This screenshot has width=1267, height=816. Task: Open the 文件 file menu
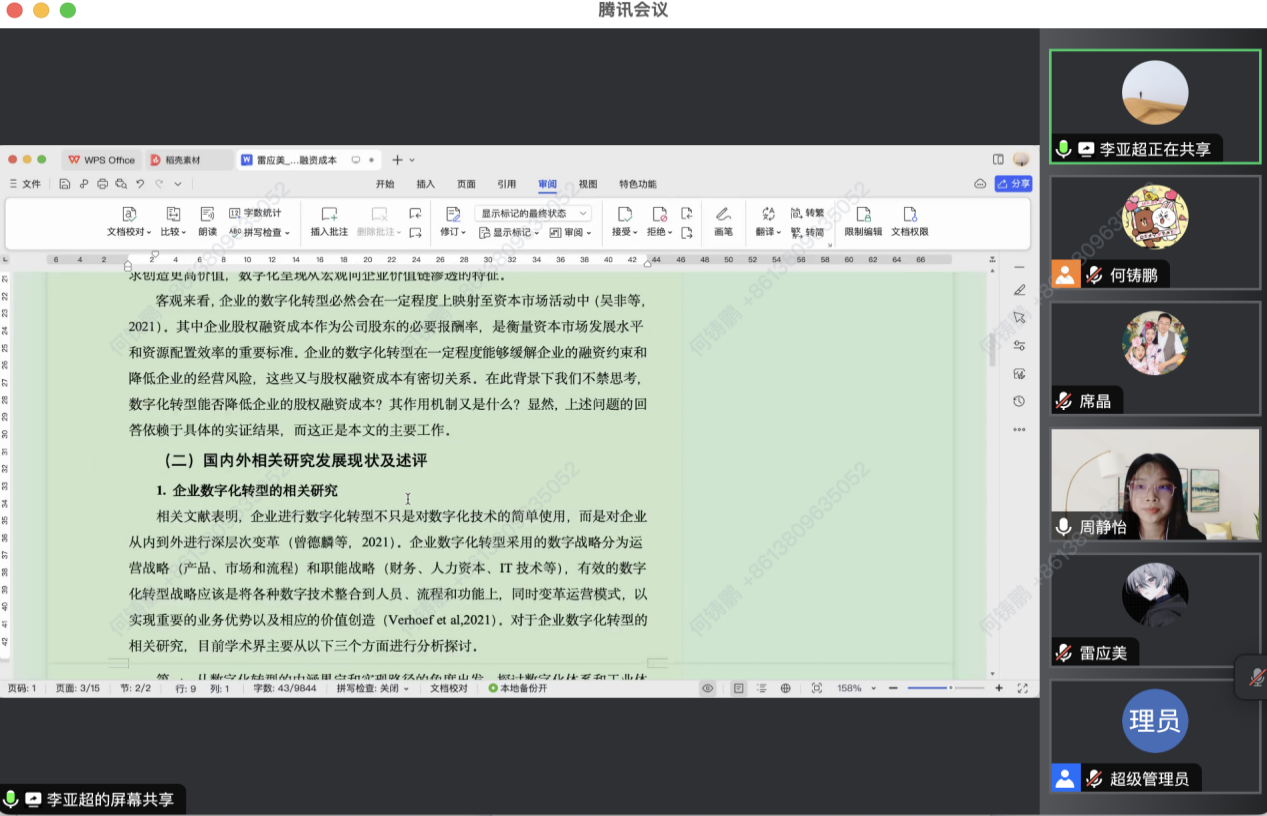[26, 184]
